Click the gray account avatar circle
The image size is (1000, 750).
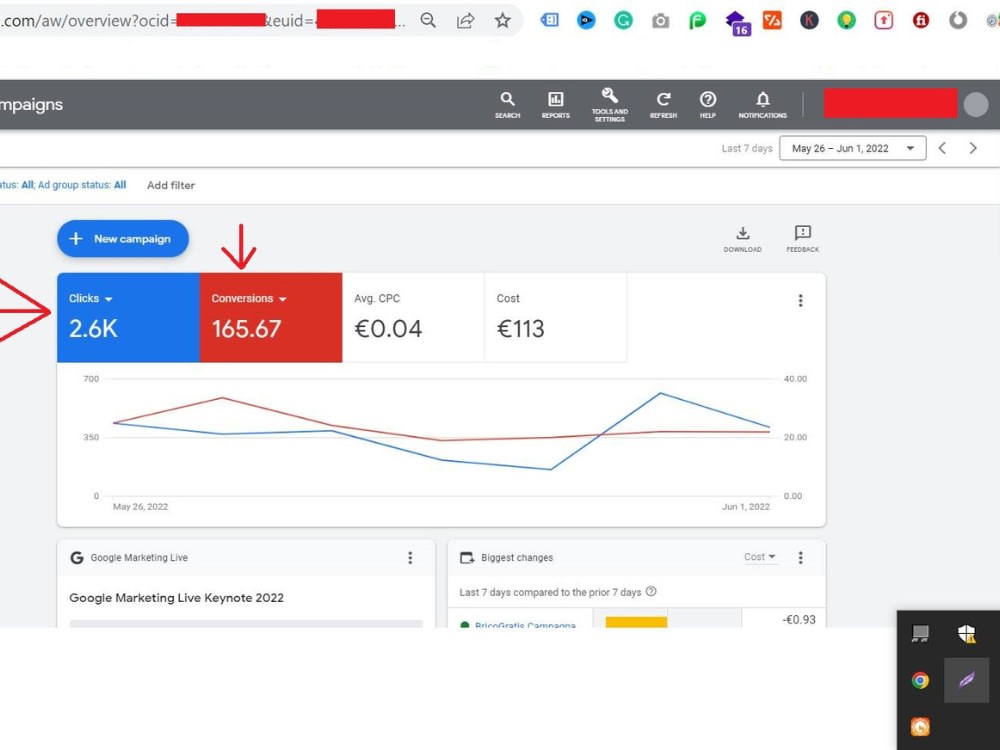click(x=976, y=105)
